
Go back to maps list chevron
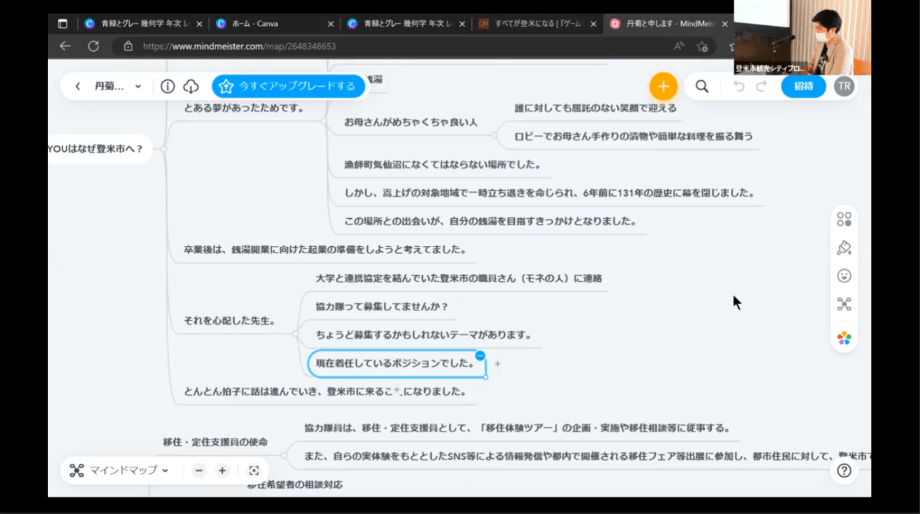pyautogui.click(x=77, y=86)
